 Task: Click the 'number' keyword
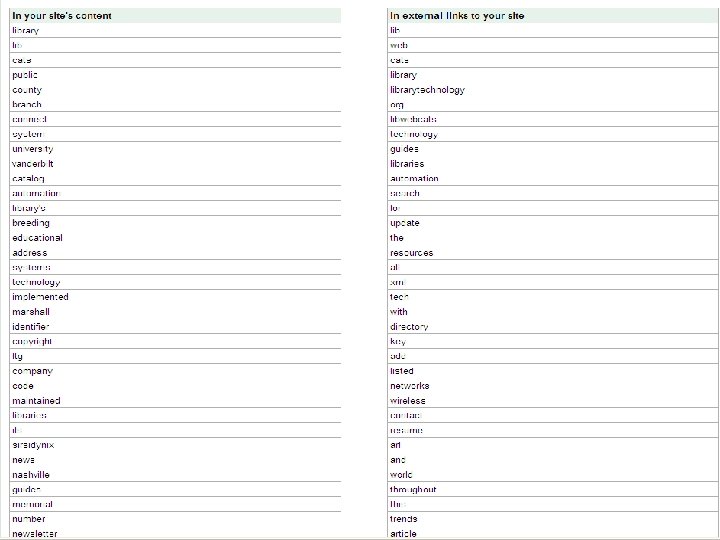28,519
